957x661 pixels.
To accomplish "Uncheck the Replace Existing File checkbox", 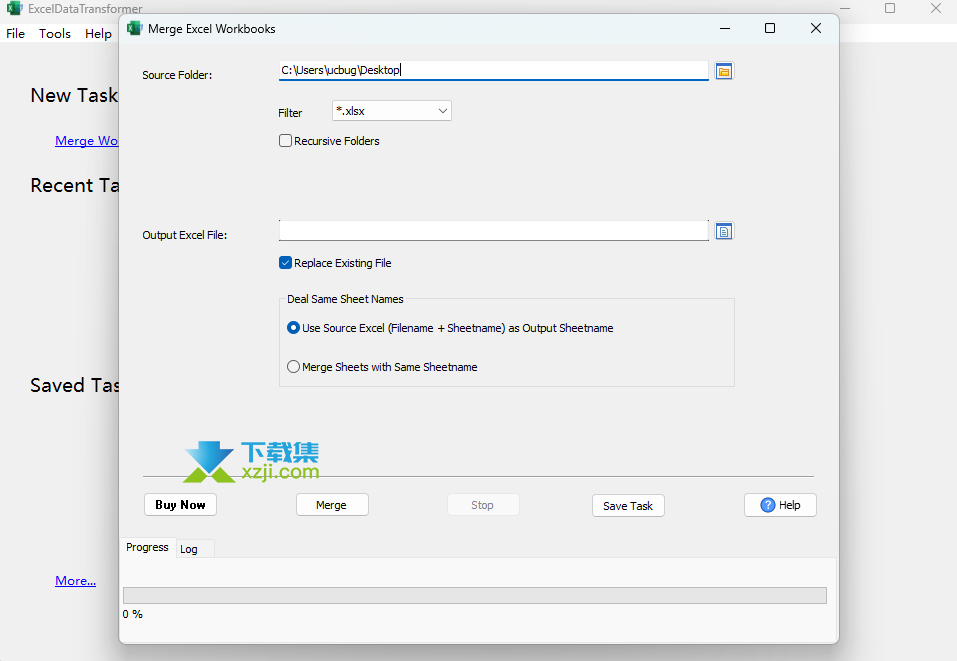I will pyautogui.click(x=286, y=263).
